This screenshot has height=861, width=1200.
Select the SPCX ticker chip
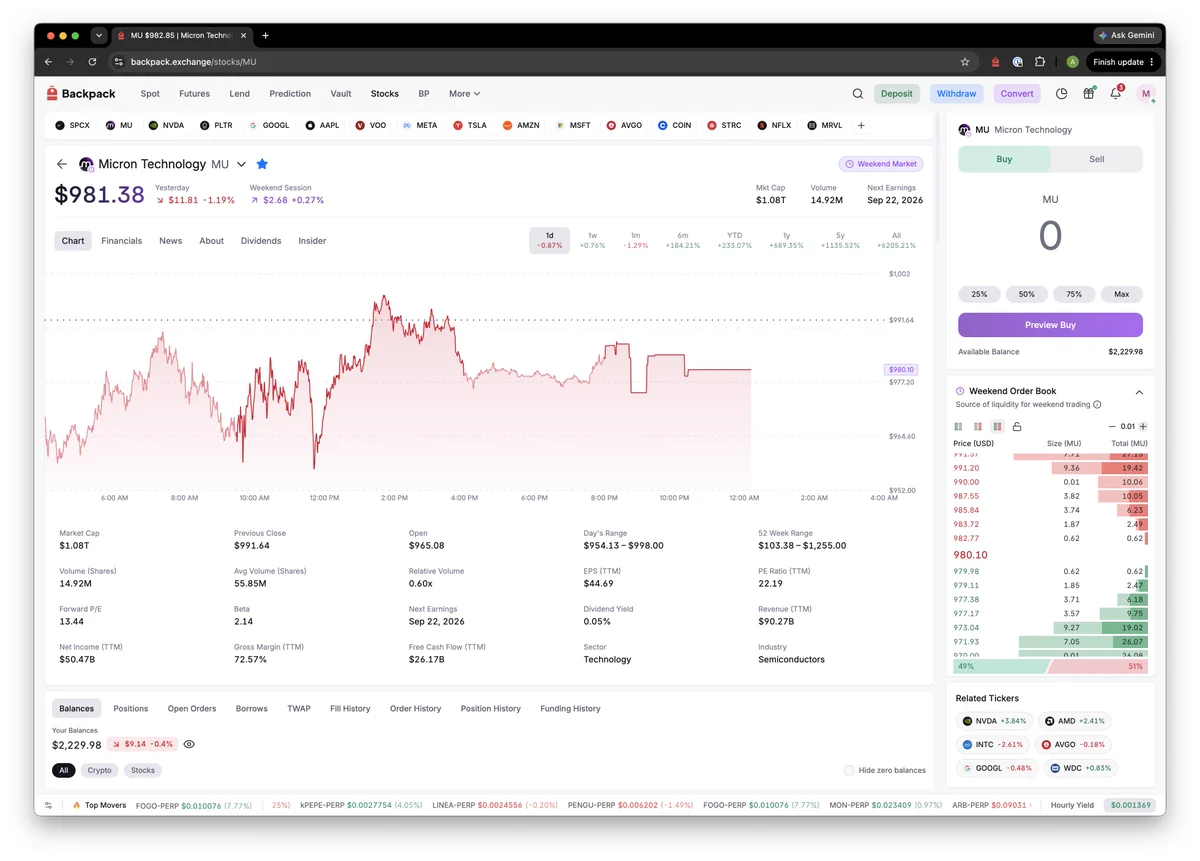coord(72,126)
